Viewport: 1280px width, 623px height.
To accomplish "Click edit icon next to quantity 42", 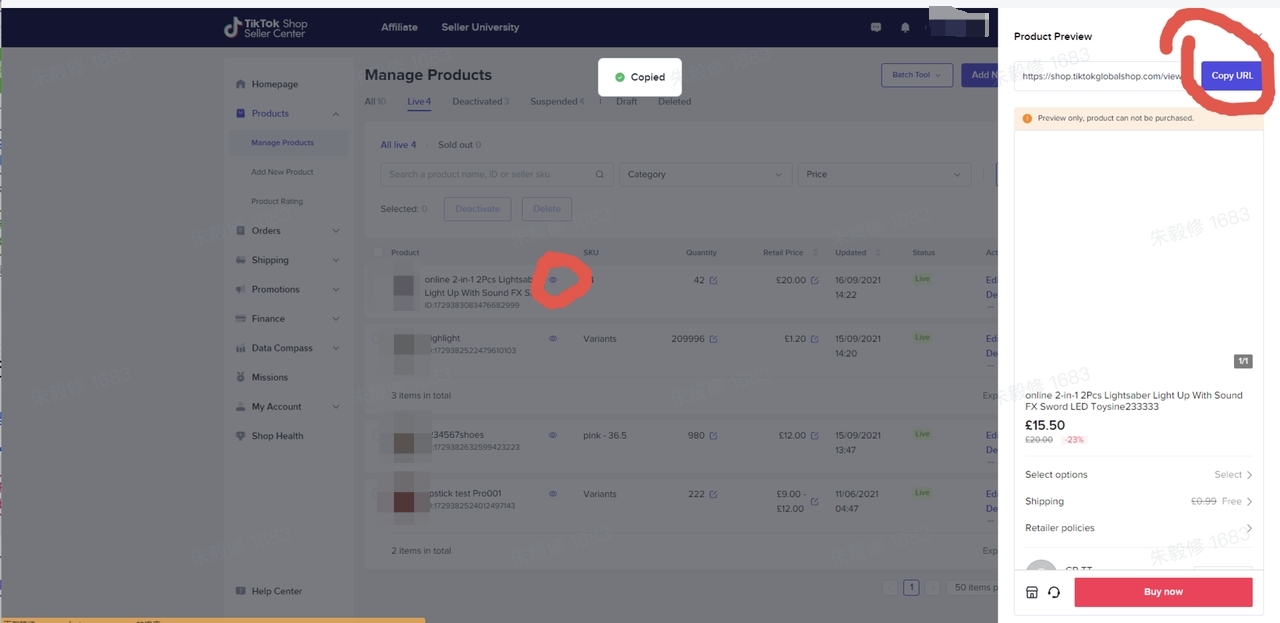I will tap(713, 281).
